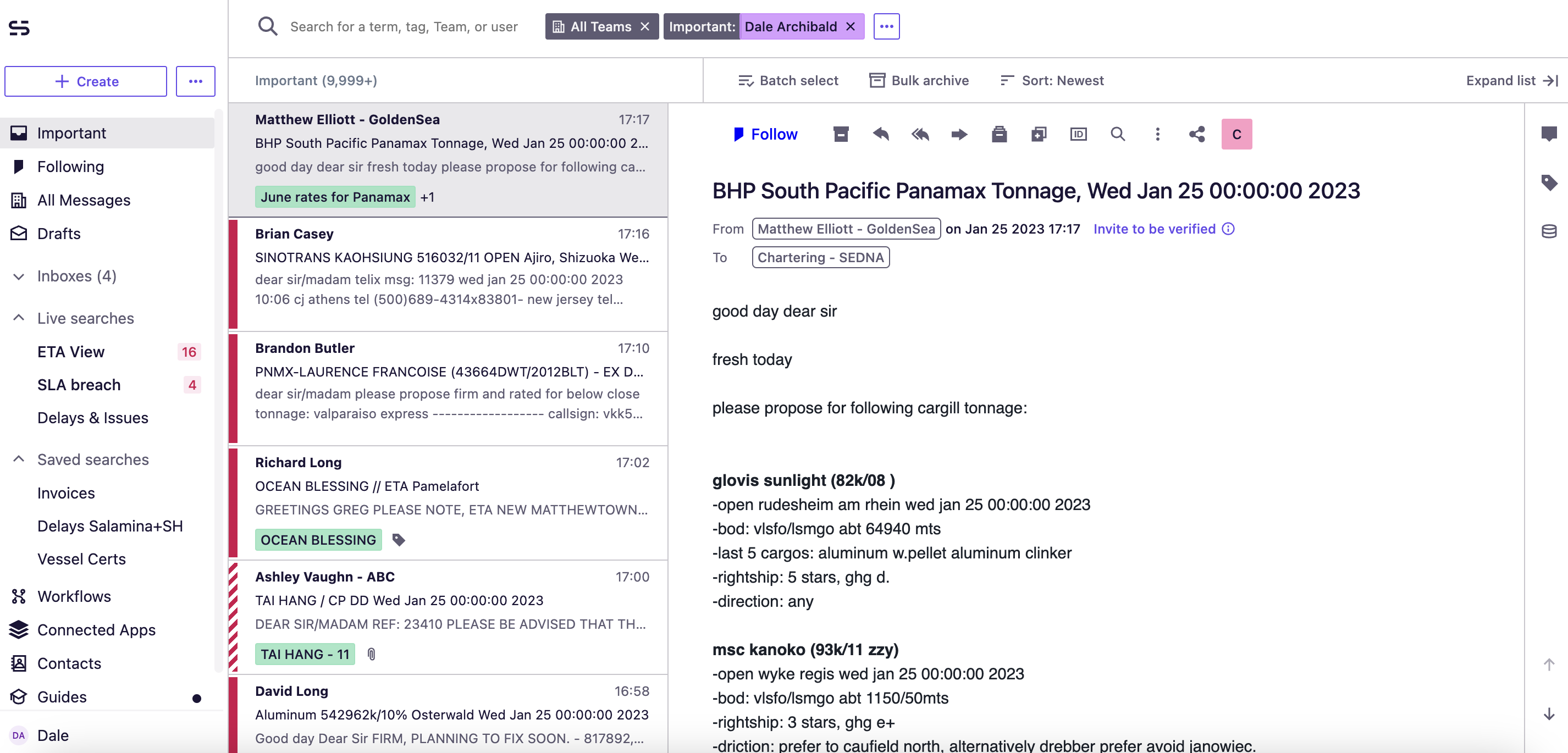Forward the message
Image resolution: width=1568 pixels, height=753 pixels.
coord(959,134)
